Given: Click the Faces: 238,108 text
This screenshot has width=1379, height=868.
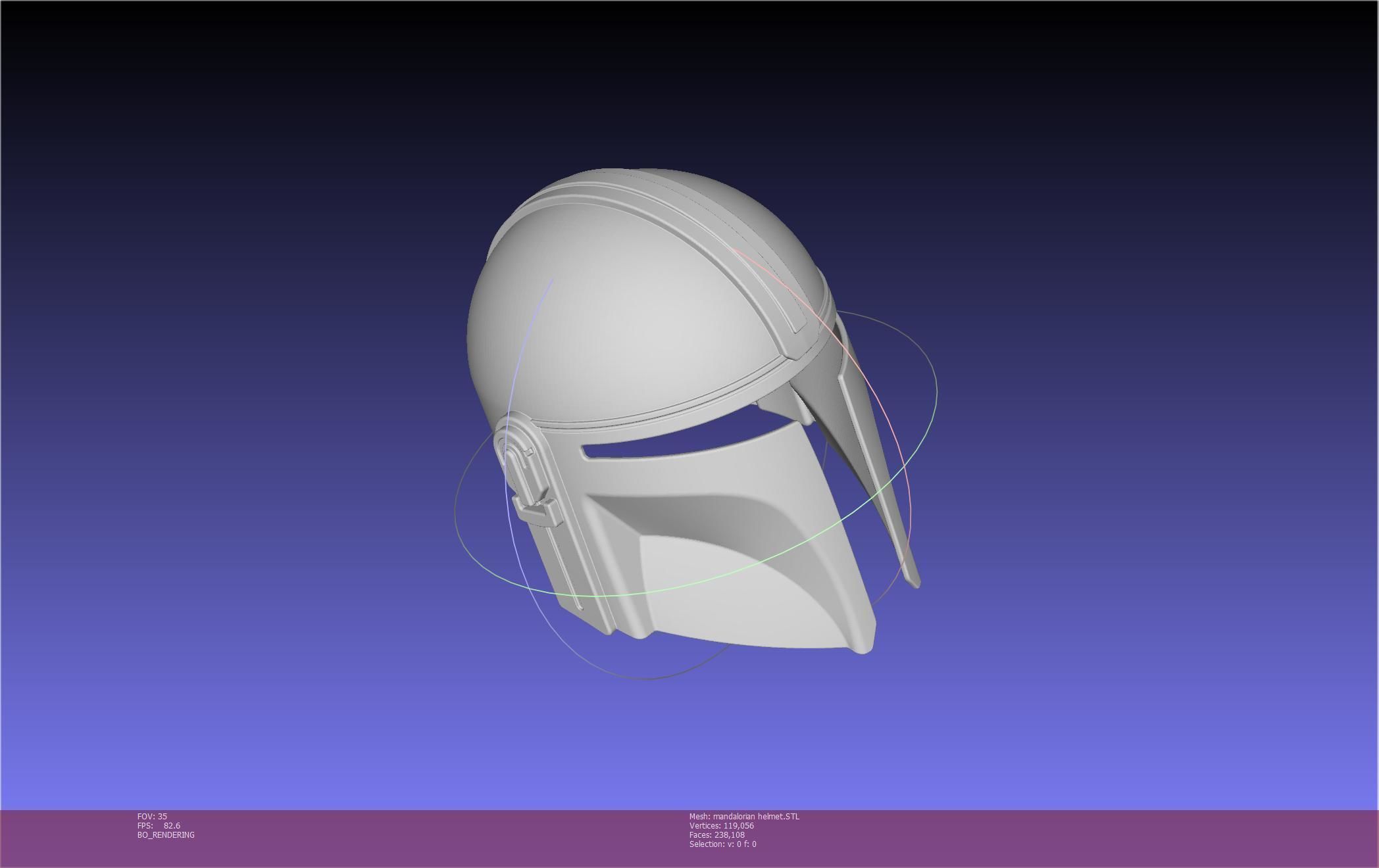Looking at the screenshot, I should point(716,834).
